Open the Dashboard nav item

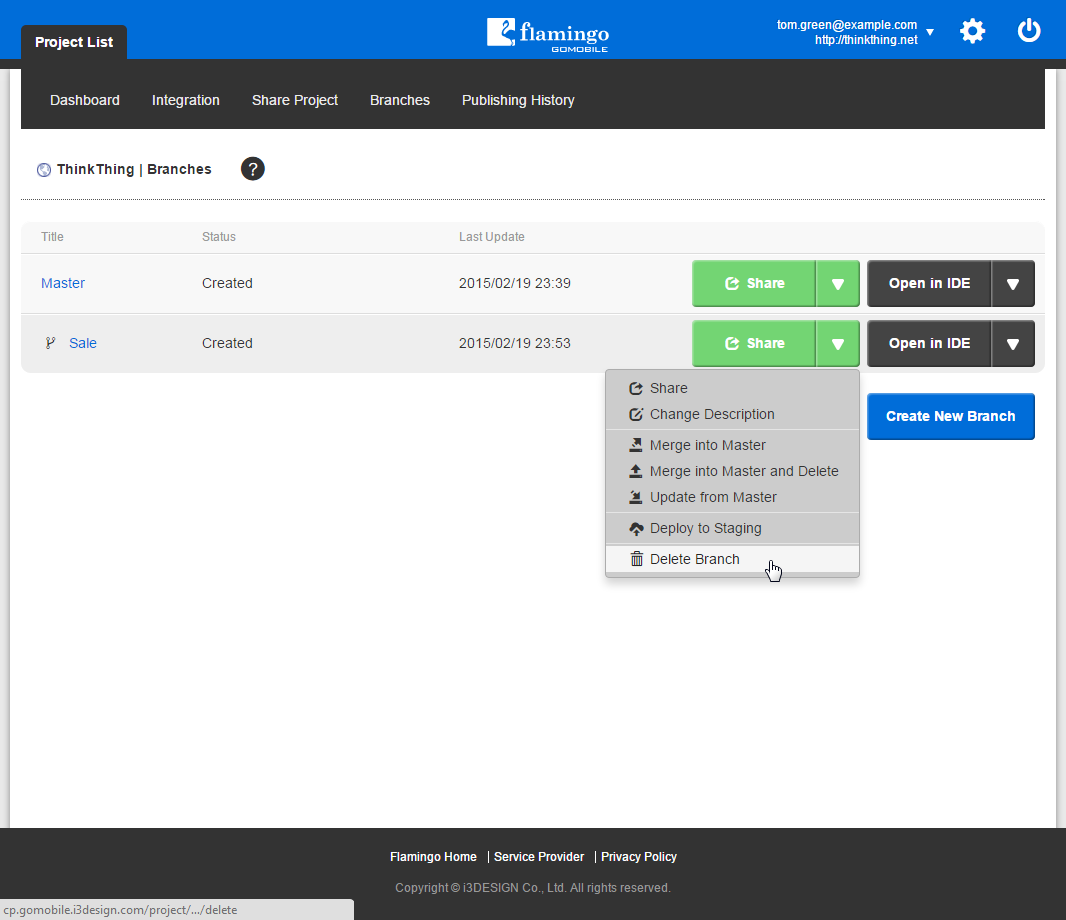click(85, 100)
